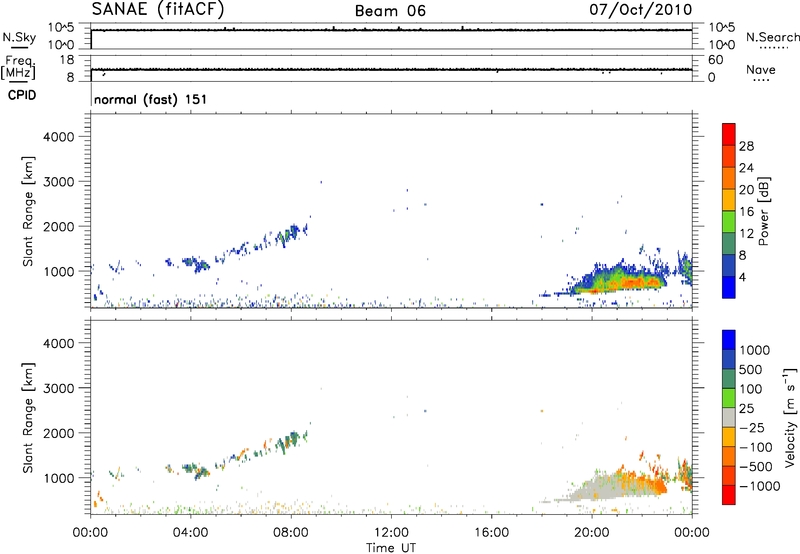Click the '4' label on Power colorbar

743,277
